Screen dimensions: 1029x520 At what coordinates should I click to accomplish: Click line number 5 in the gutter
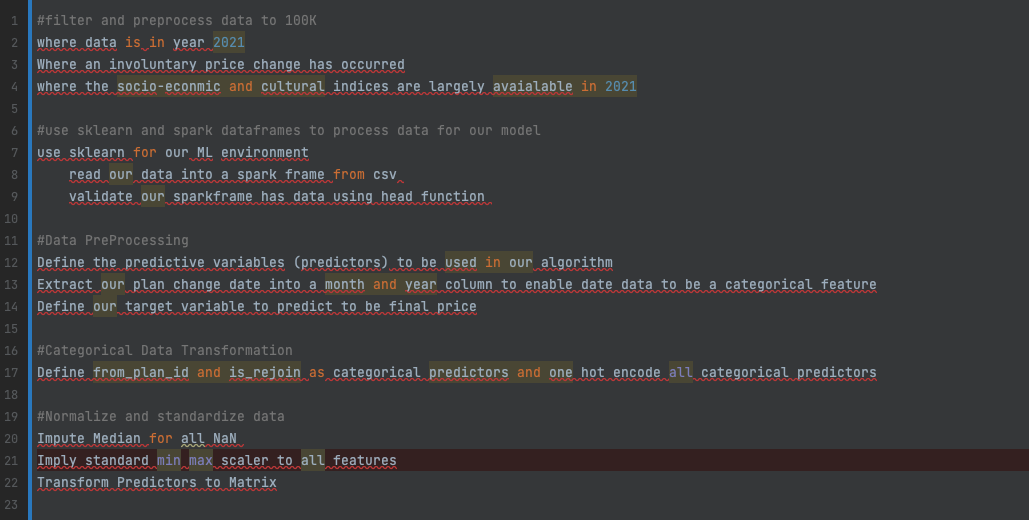pos(14,109)
